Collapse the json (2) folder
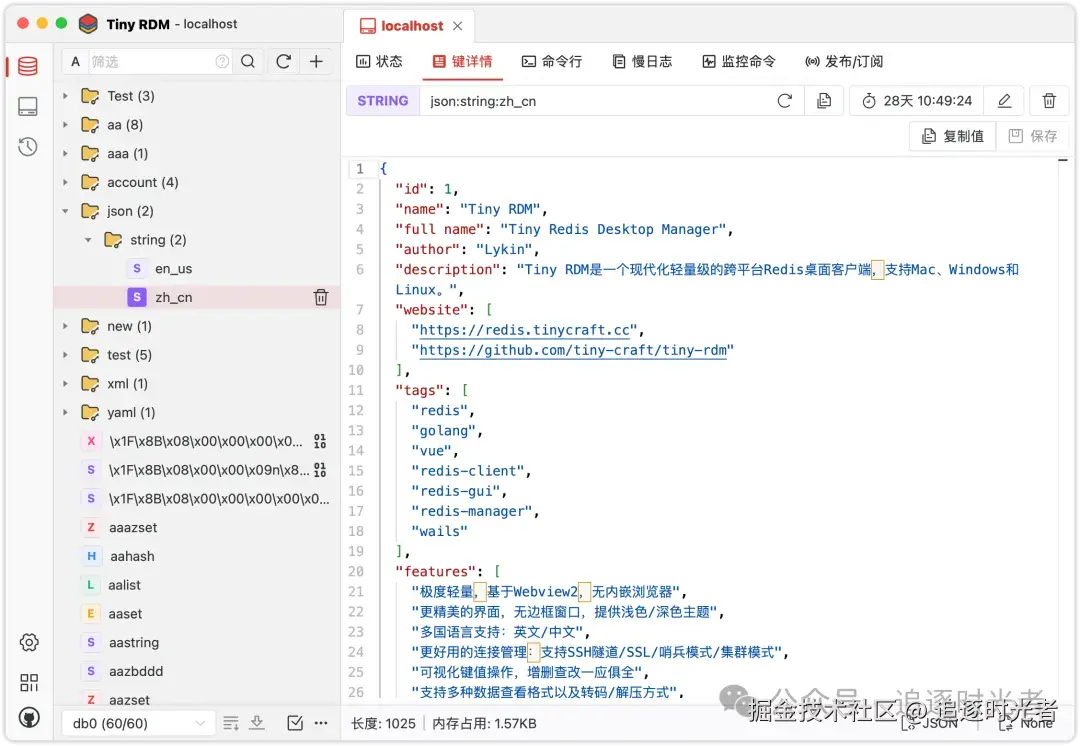The image size is (1080, 746). click(x=65, y=211)
